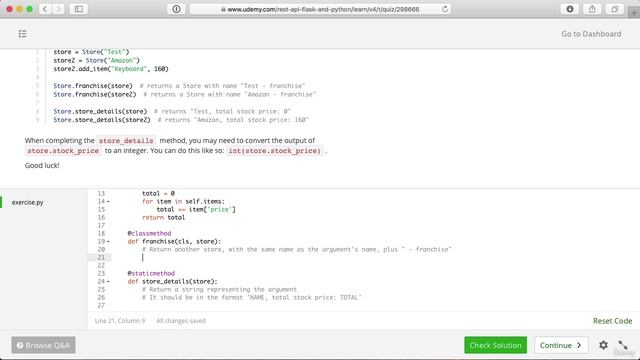Collapse the code fold at line 14
The height and width of the screenshot is (360, 640).
pyautogui.click(x=108, y=201)
